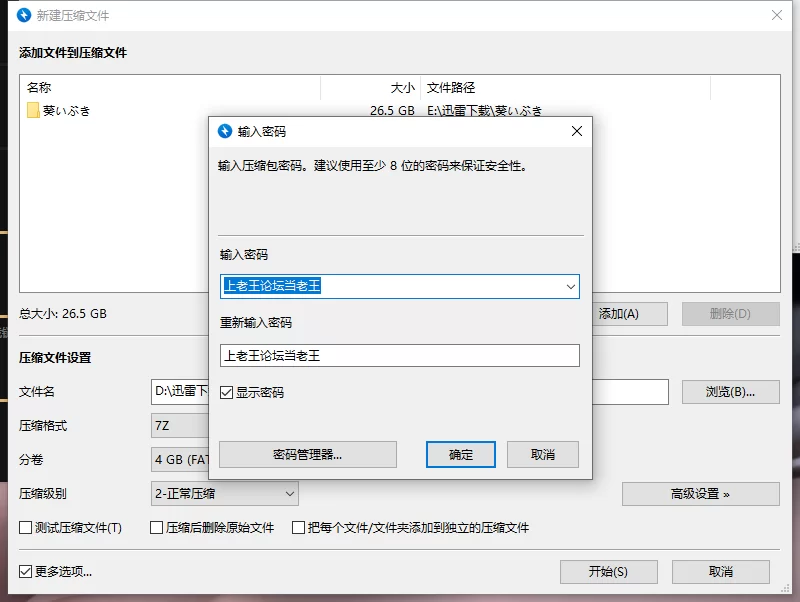Viewport: 800px width, 602px height.
Task: Open the 分卷 4 GB dropdown
Action: tap(180, 460)
